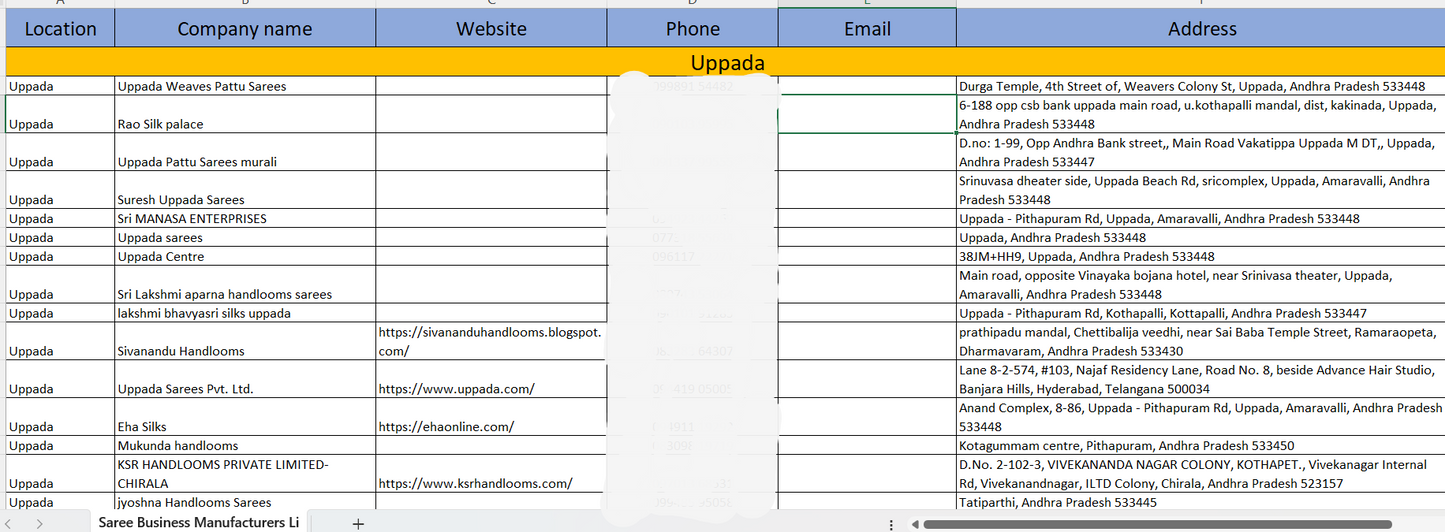Screen dimensions: 1445x532
Task: Select the prathipadu mandal, Chettibalija veedhi address
Action: 1201,342
